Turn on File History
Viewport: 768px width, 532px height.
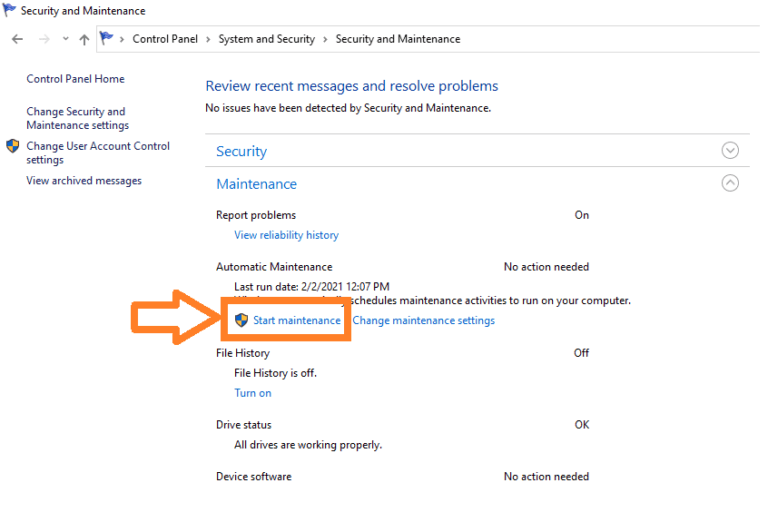252,393
